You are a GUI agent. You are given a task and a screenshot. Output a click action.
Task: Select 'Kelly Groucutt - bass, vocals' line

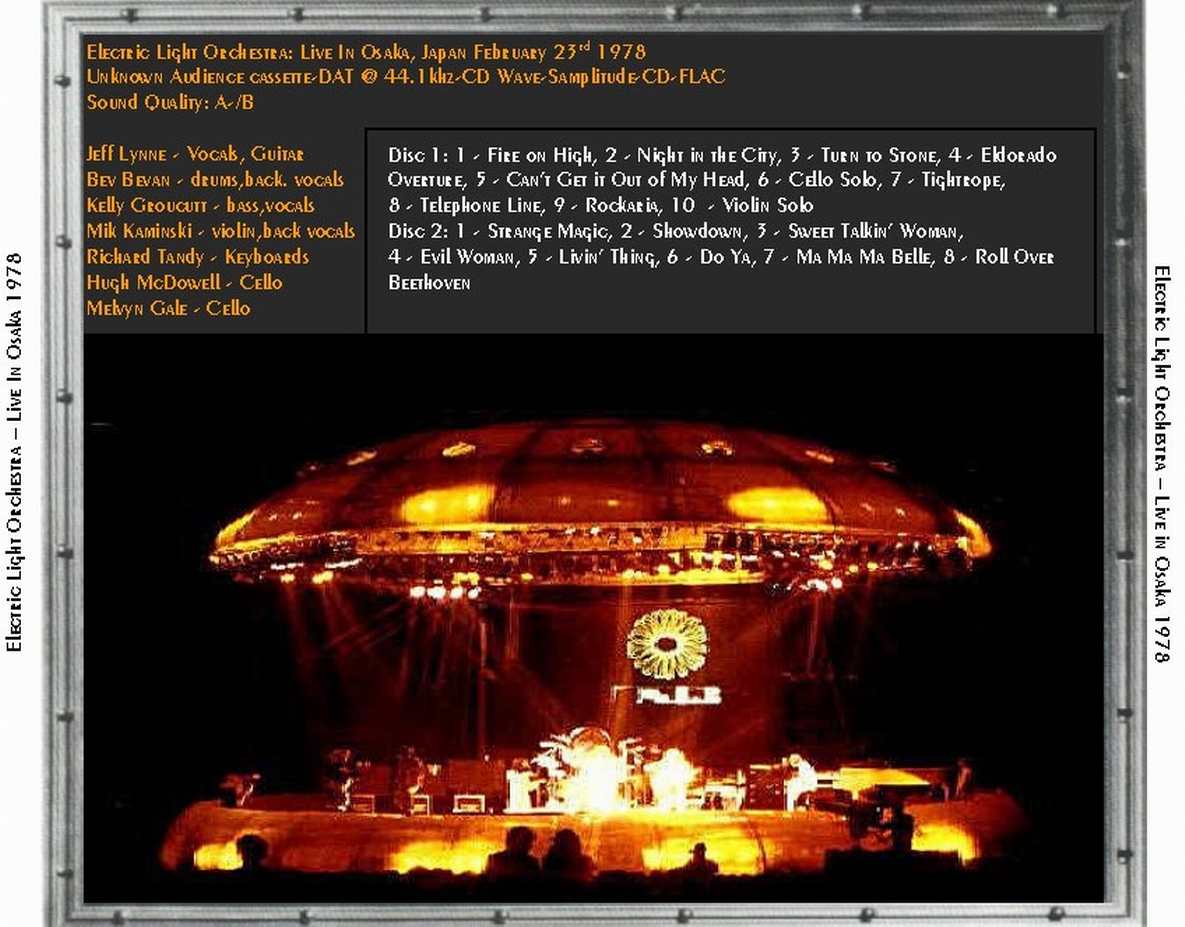click(200, 205)
